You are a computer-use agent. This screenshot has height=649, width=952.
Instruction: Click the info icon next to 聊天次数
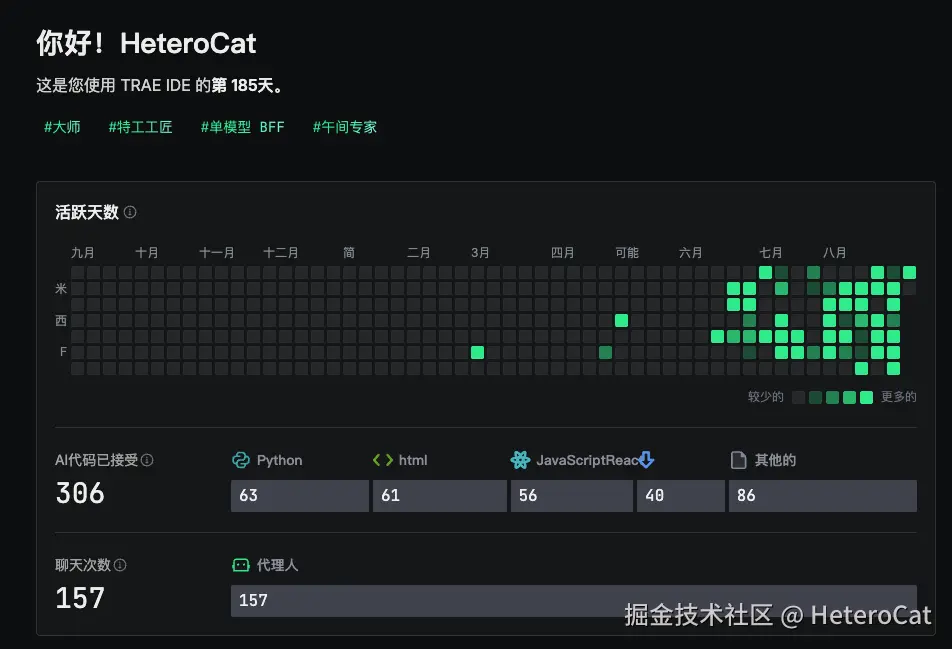pyautogui.click(x=120, y=565)
